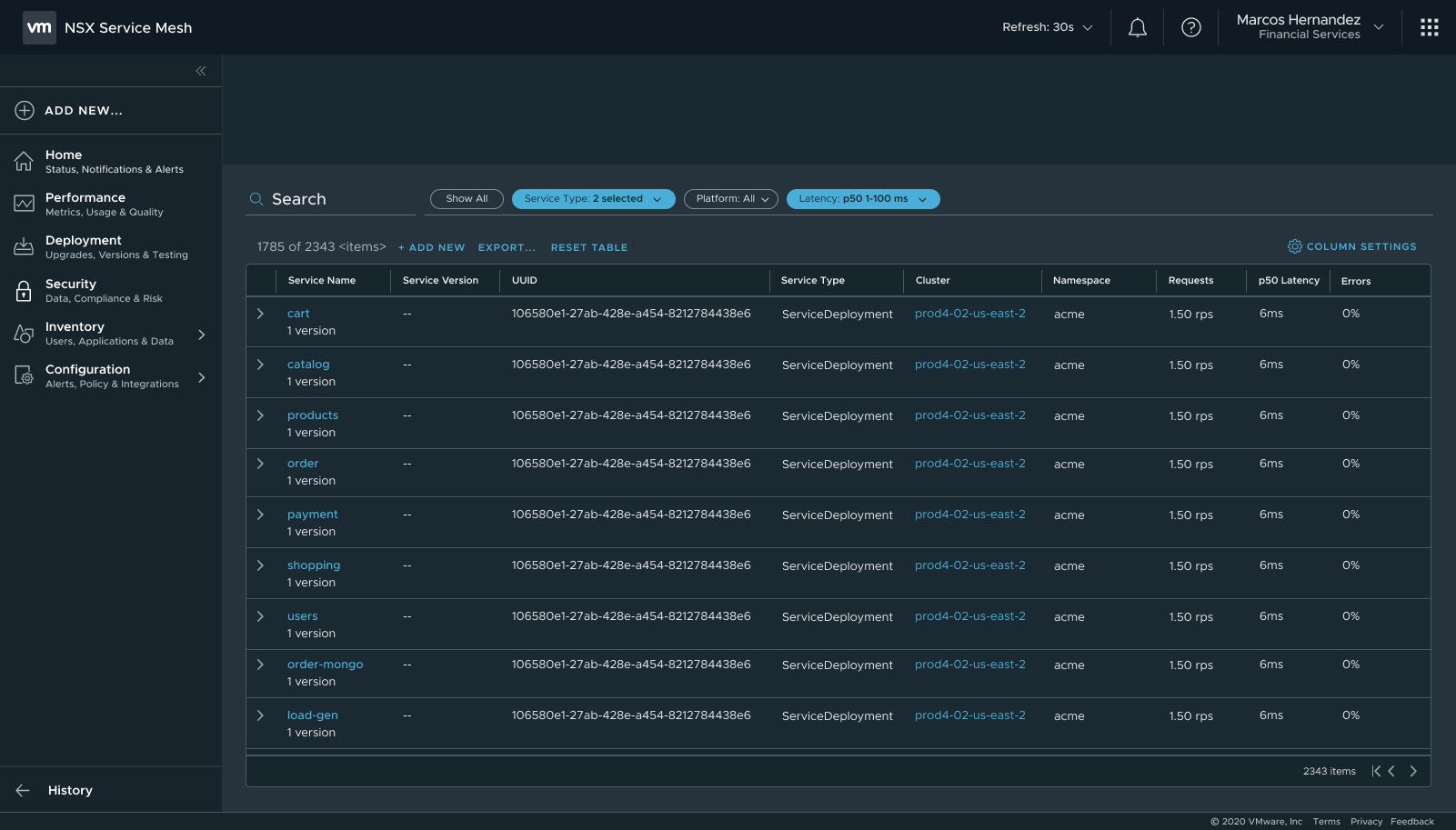Click the Home house icon
The image size is (1456, 830).
pyautogui.click(x=24, y=161)
